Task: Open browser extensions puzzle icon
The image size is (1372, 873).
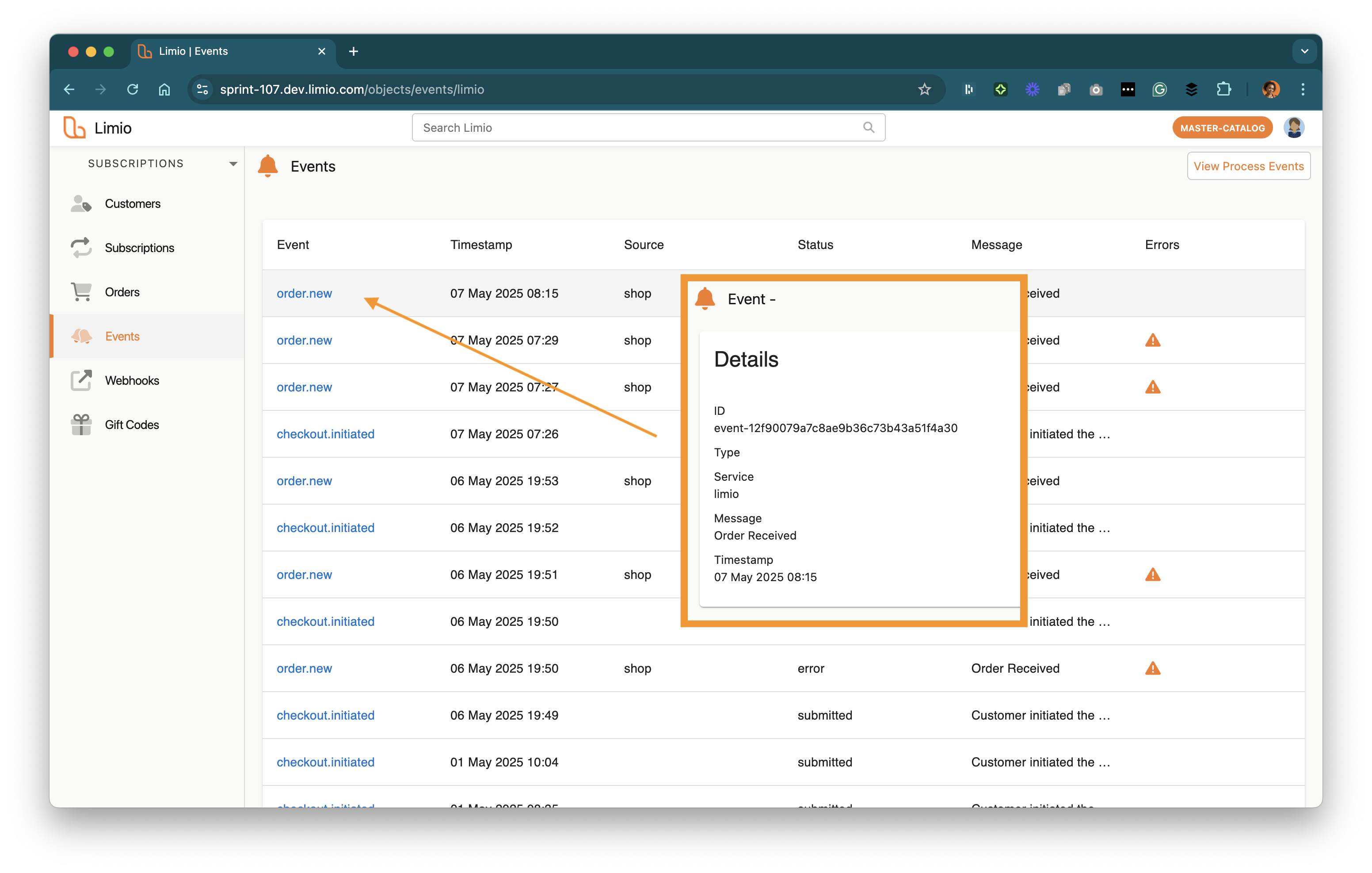Action: point(1223,89)
